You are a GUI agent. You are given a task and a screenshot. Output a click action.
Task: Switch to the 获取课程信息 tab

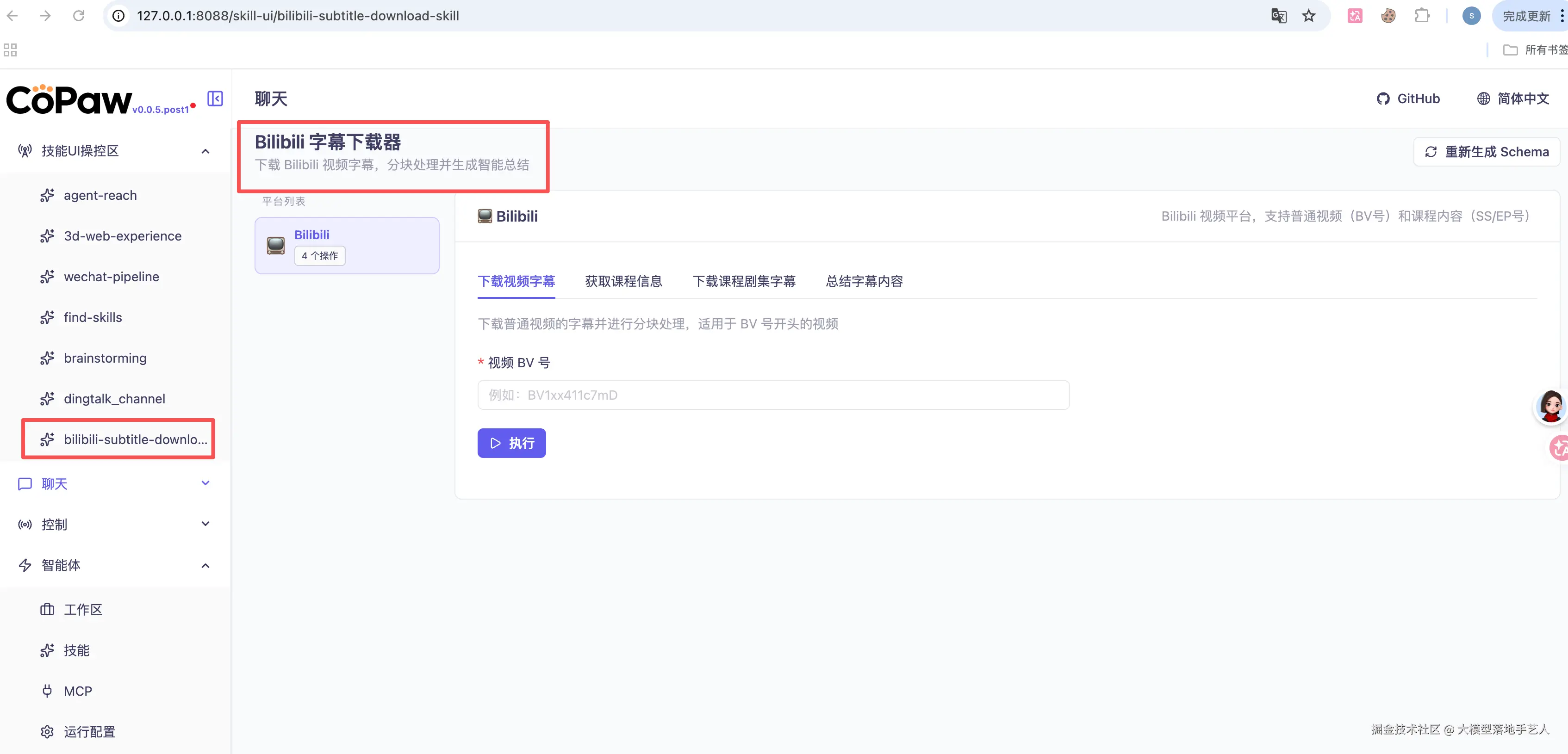623,281
